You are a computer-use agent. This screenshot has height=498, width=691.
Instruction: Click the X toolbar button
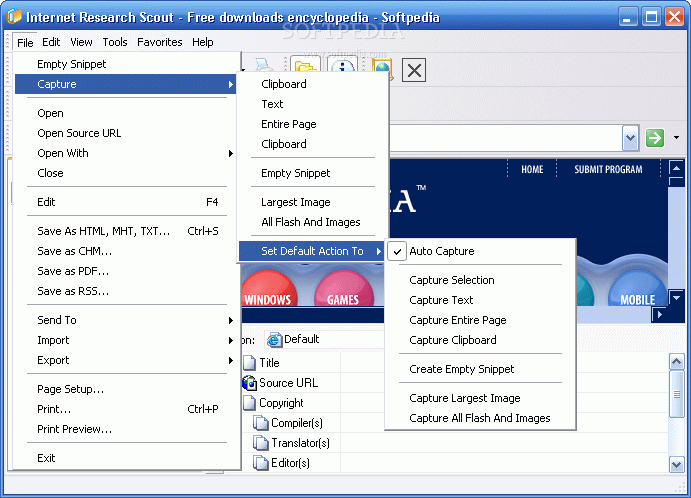point(414,70)
